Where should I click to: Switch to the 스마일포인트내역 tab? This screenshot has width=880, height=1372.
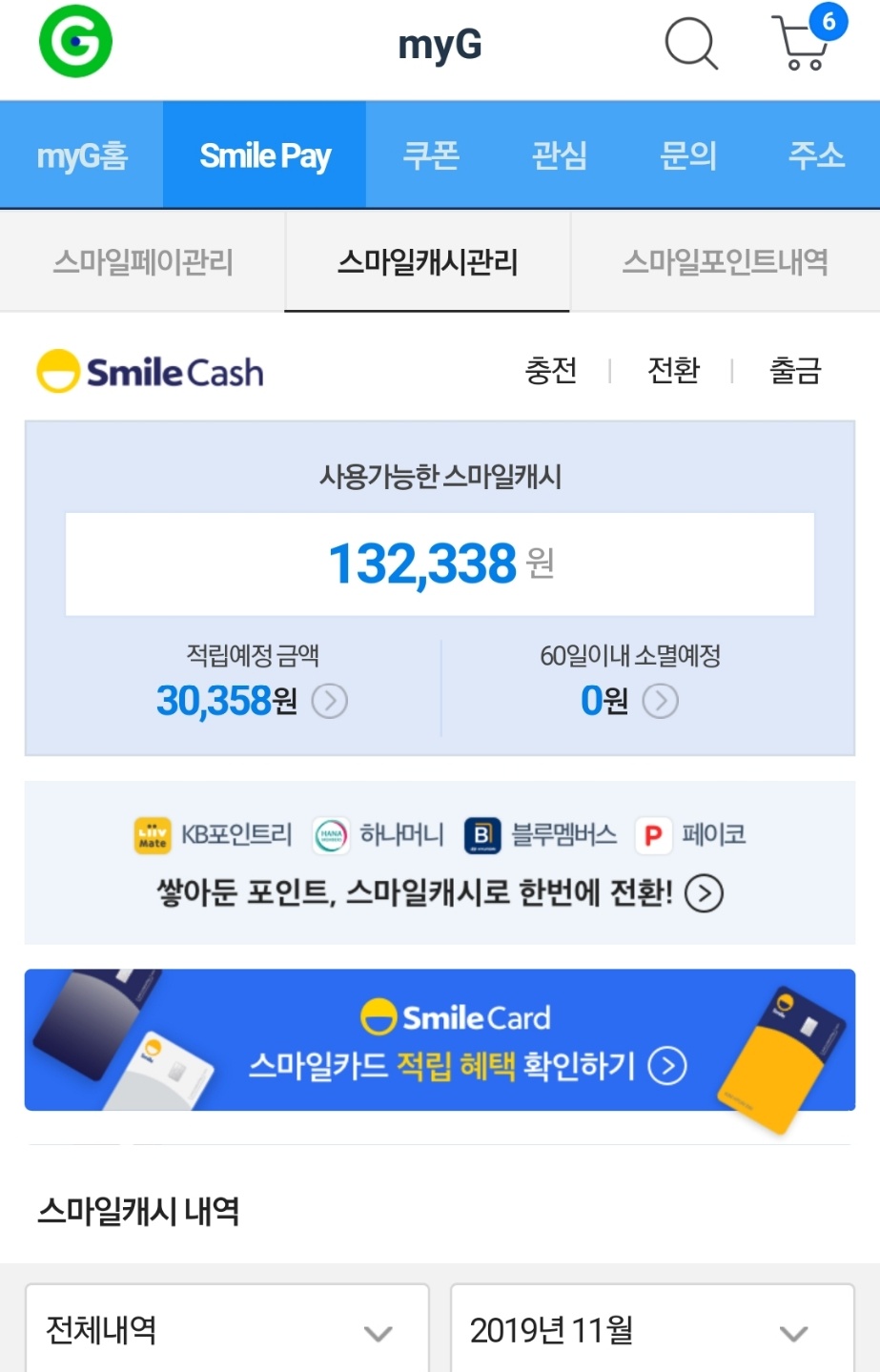(726, 261)
